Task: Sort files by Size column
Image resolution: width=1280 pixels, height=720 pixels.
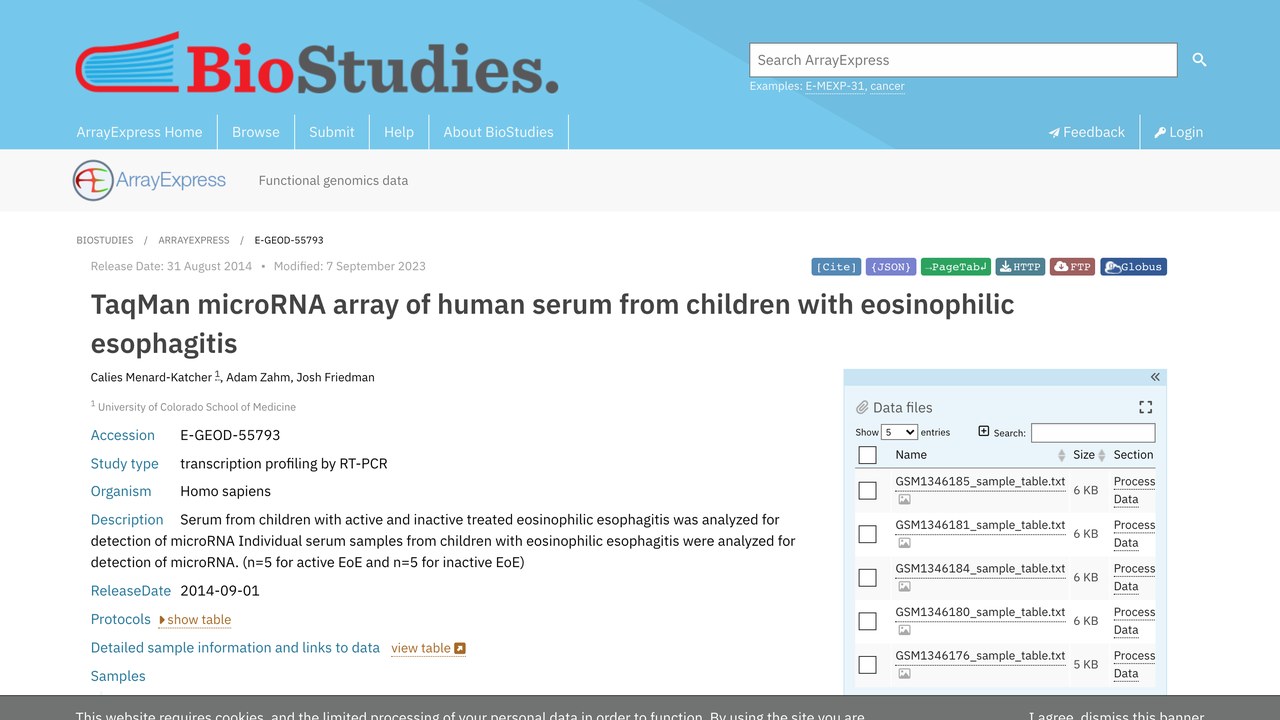Action: tap(1089, 454)
